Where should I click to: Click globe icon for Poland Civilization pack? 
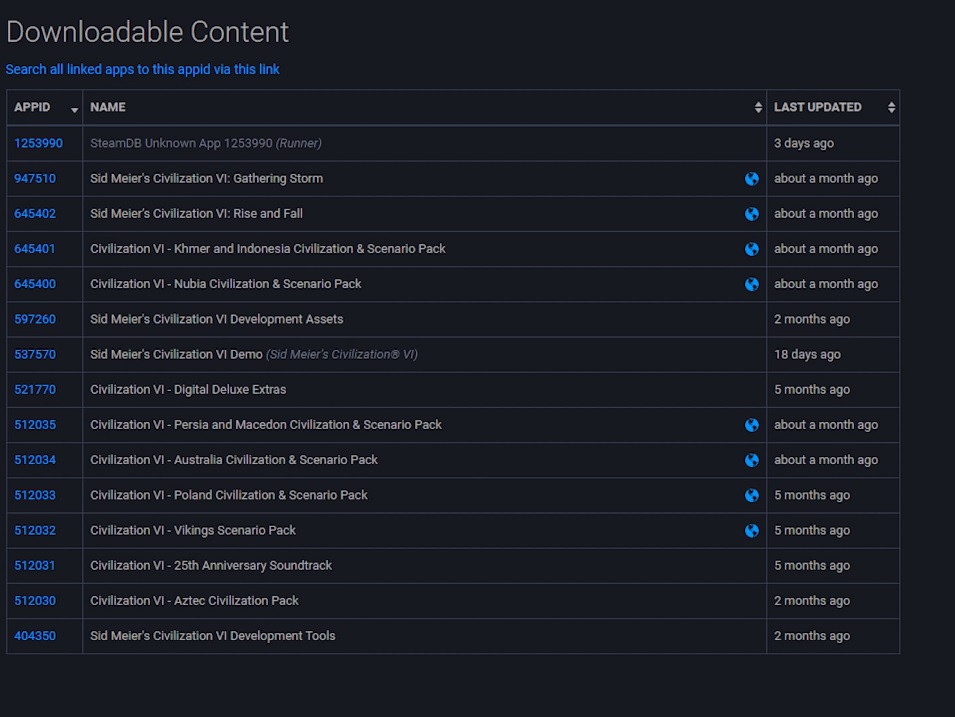(x=751, y=495)
